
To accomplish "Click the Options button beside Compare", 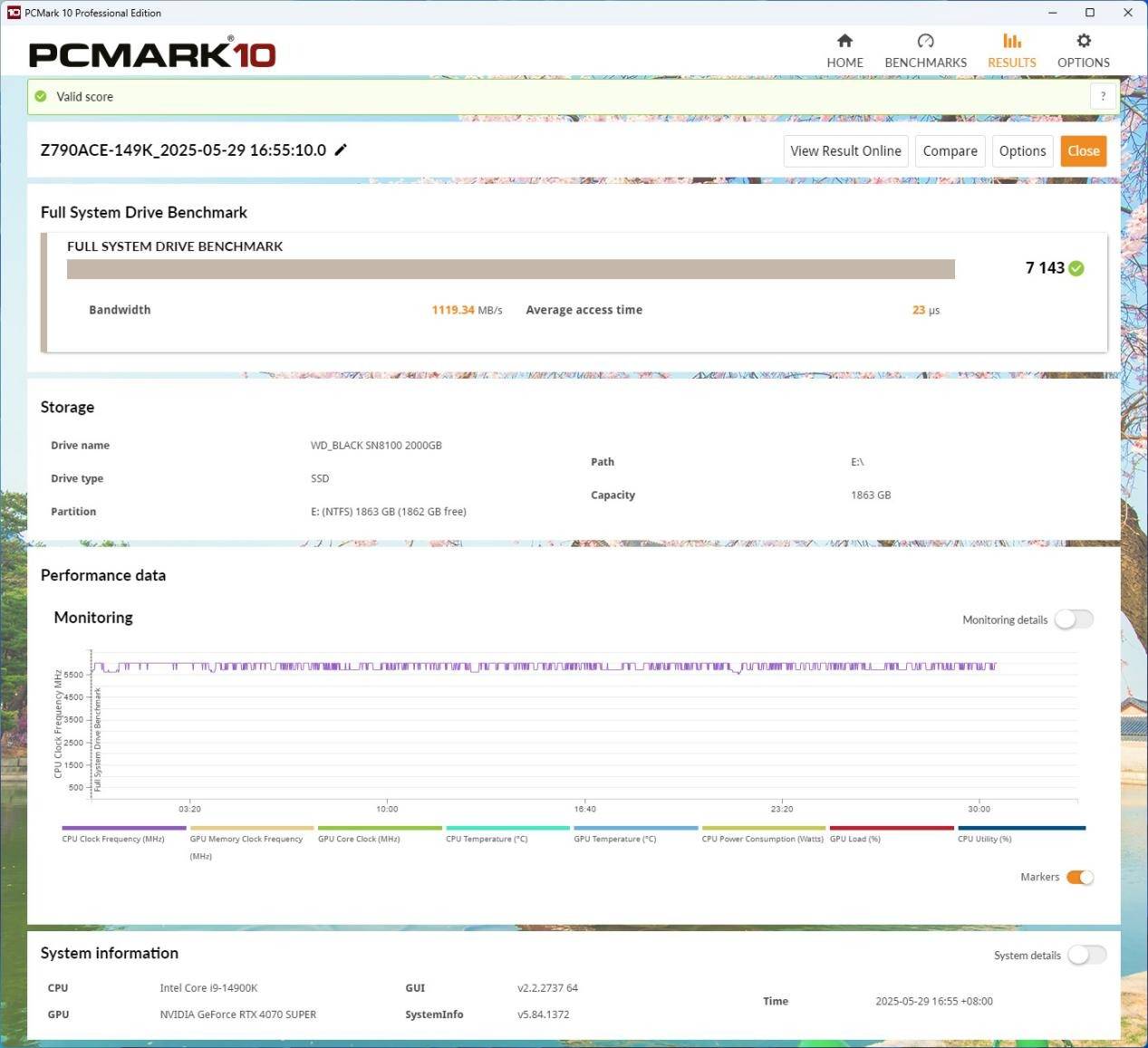I will pos(1022,151).
